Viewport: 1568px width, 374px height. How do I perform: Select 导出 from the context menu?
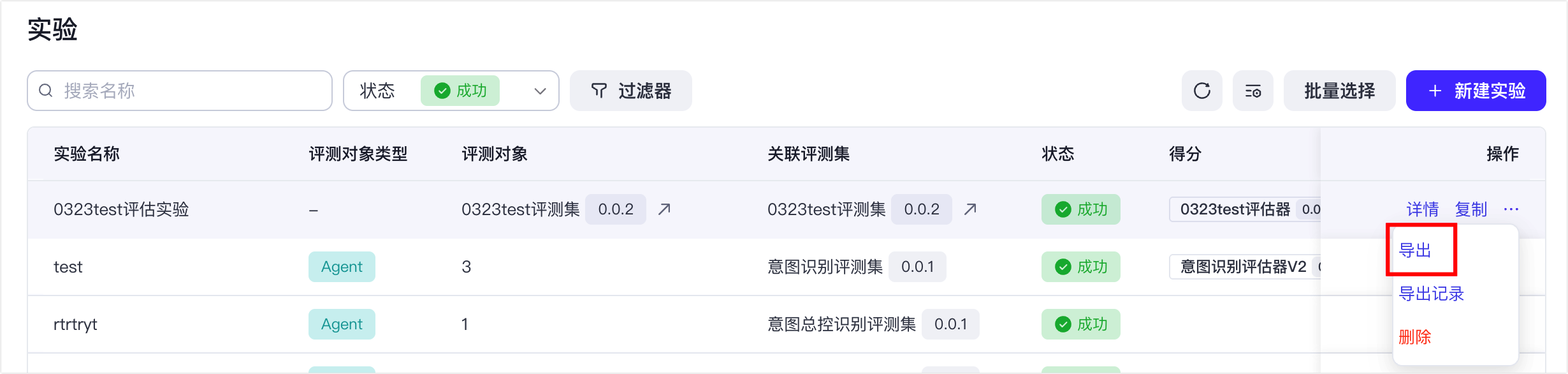point(1415,250)
